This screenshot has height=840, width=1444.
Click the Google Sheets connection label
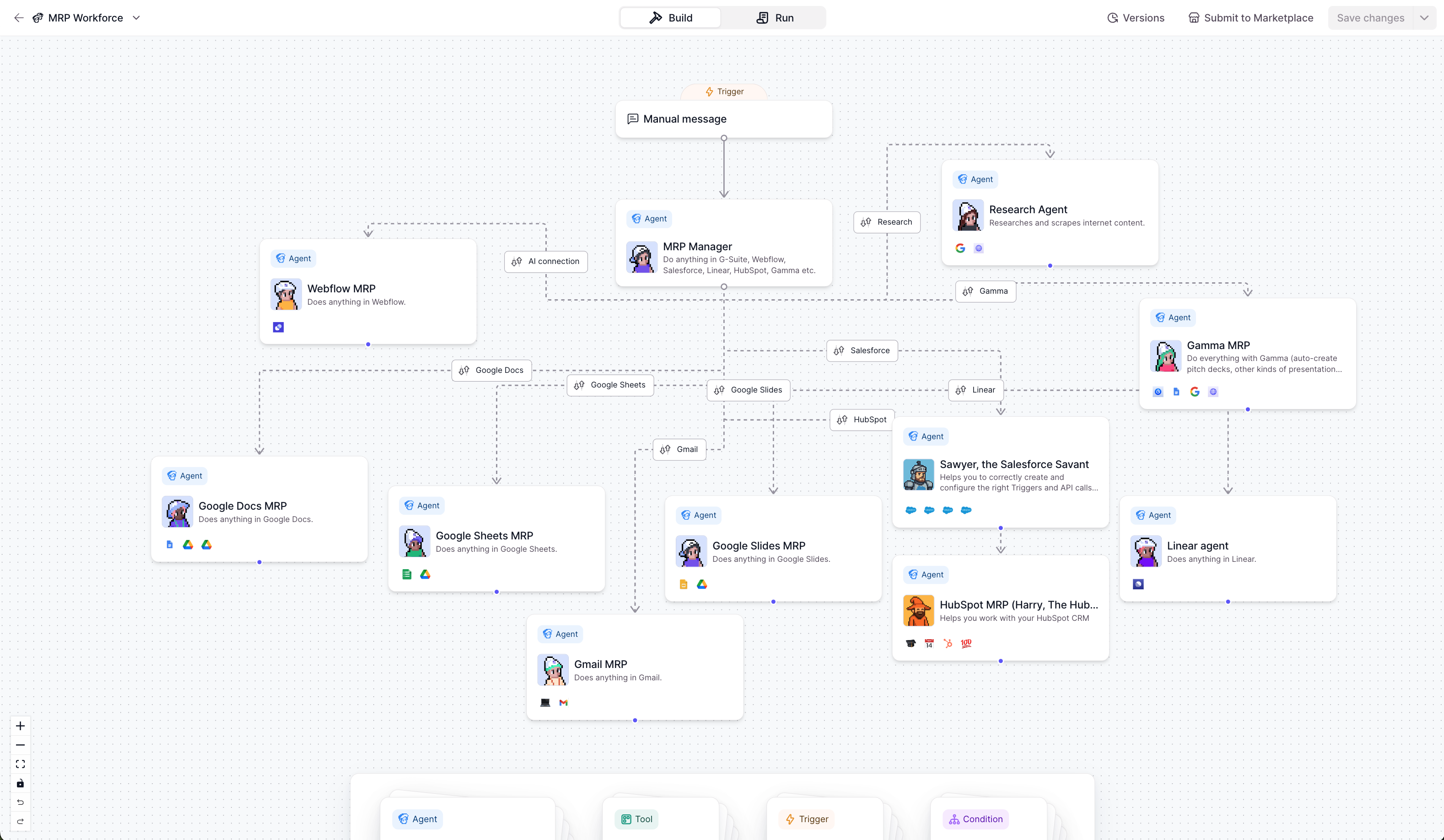click(610, 385)
